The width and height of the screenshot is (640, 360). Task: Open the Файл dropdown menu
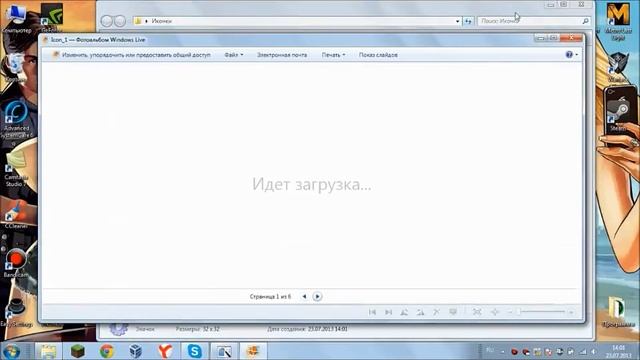233,55
